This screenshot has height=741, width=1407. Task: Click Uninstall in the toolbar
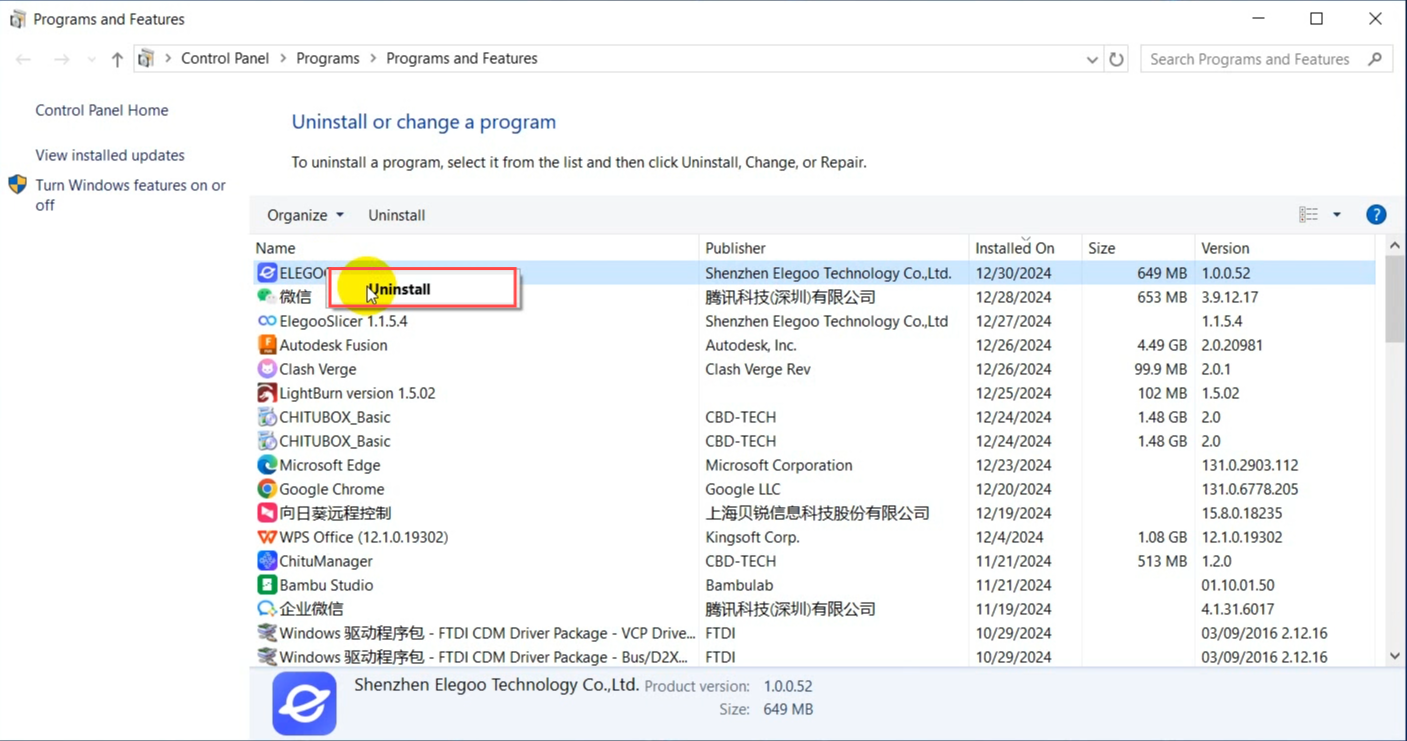pos(396,215)
